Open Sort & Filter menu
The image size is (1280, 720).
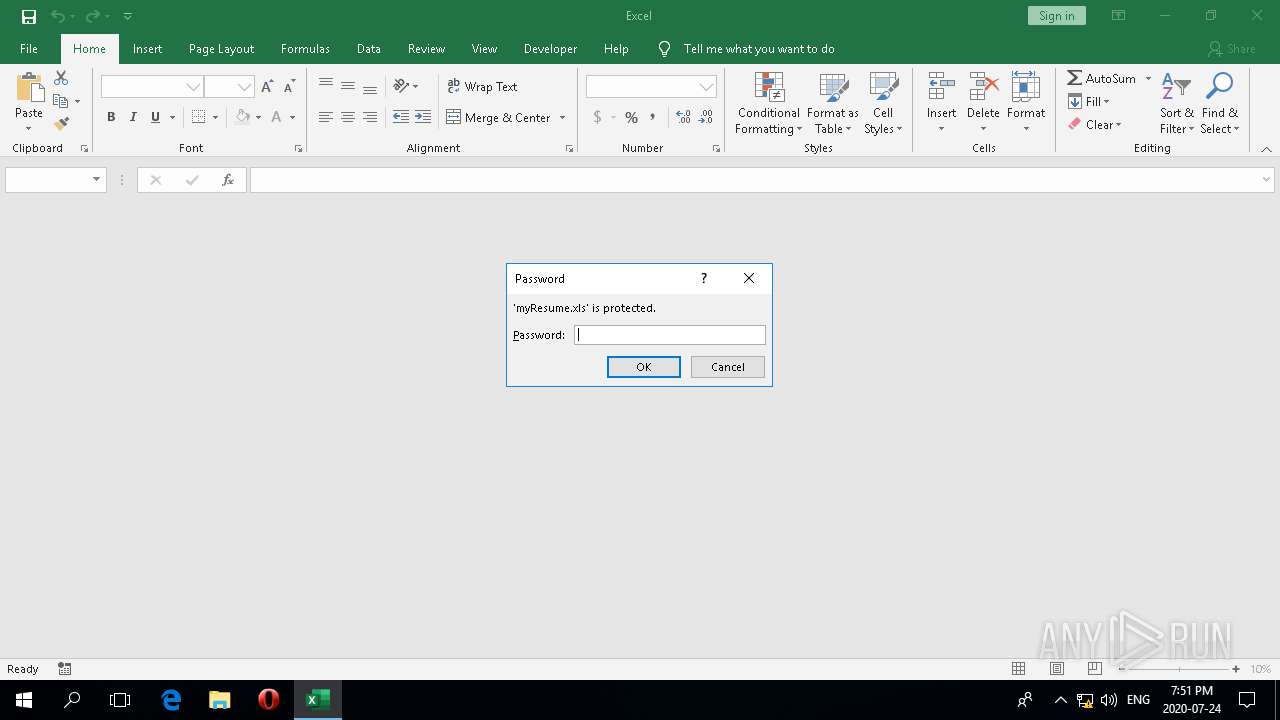[x=1177, y=103]
